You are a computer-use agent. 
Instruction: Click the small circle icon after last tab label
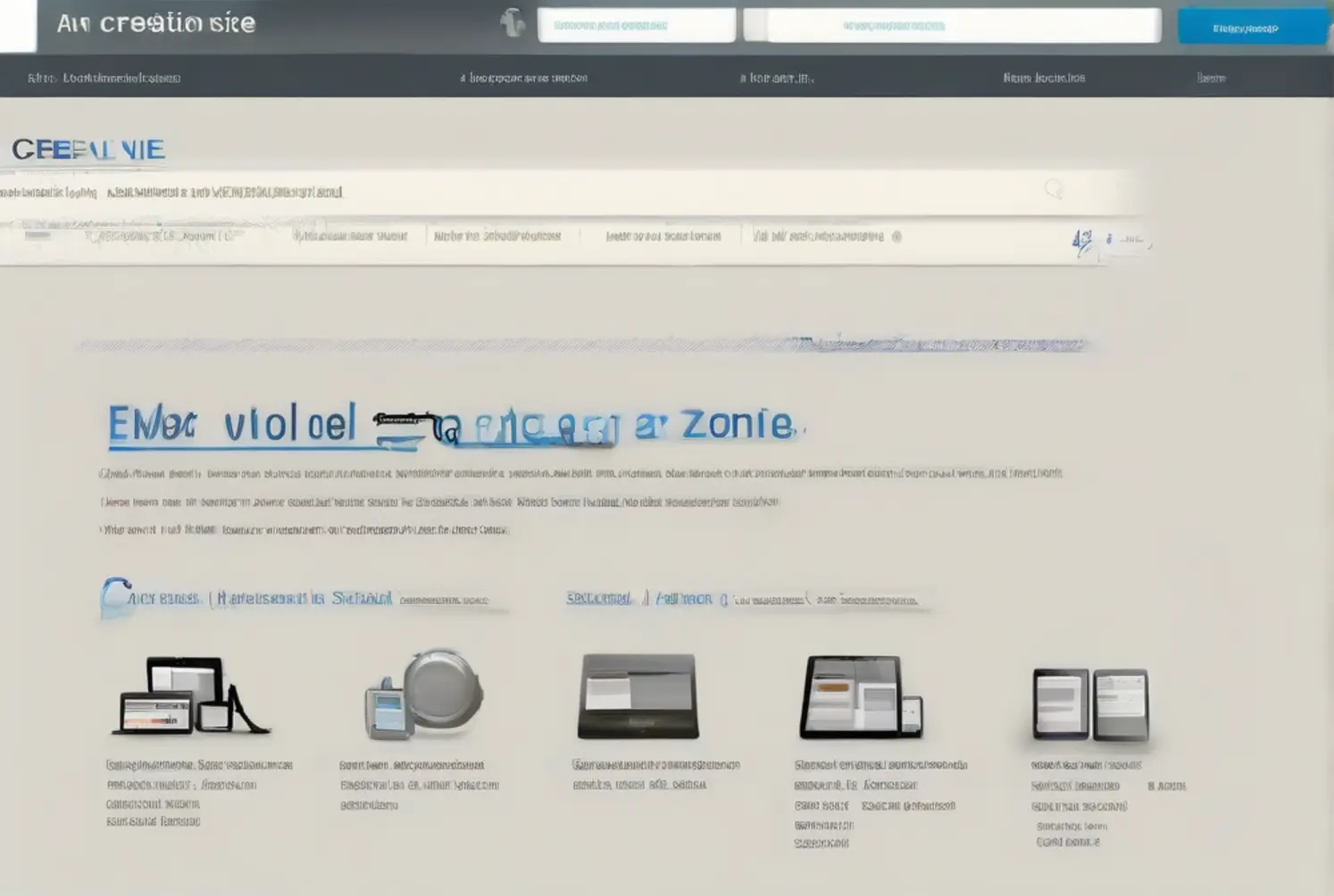pyautogui.click(x=896, y=236)
